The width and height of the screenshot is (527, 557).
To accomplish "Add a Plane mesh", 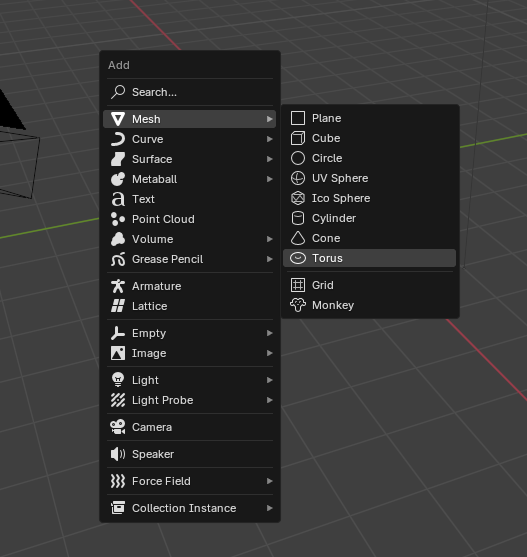I will (x=369, y=118).
